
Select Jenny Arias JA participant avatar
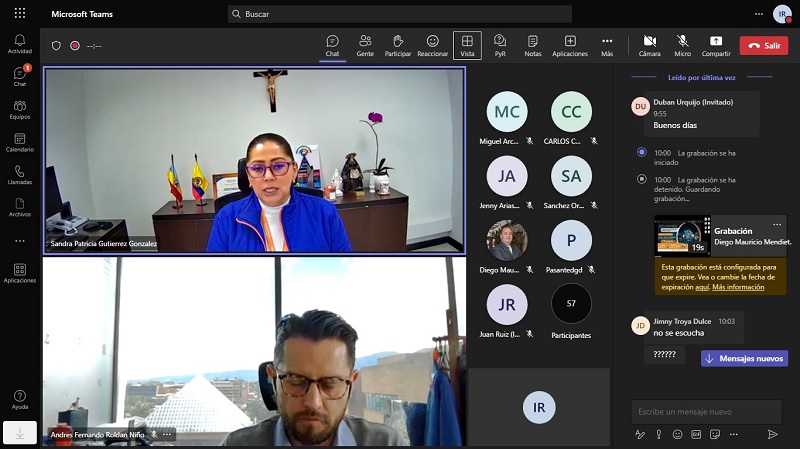coord(507,176)
